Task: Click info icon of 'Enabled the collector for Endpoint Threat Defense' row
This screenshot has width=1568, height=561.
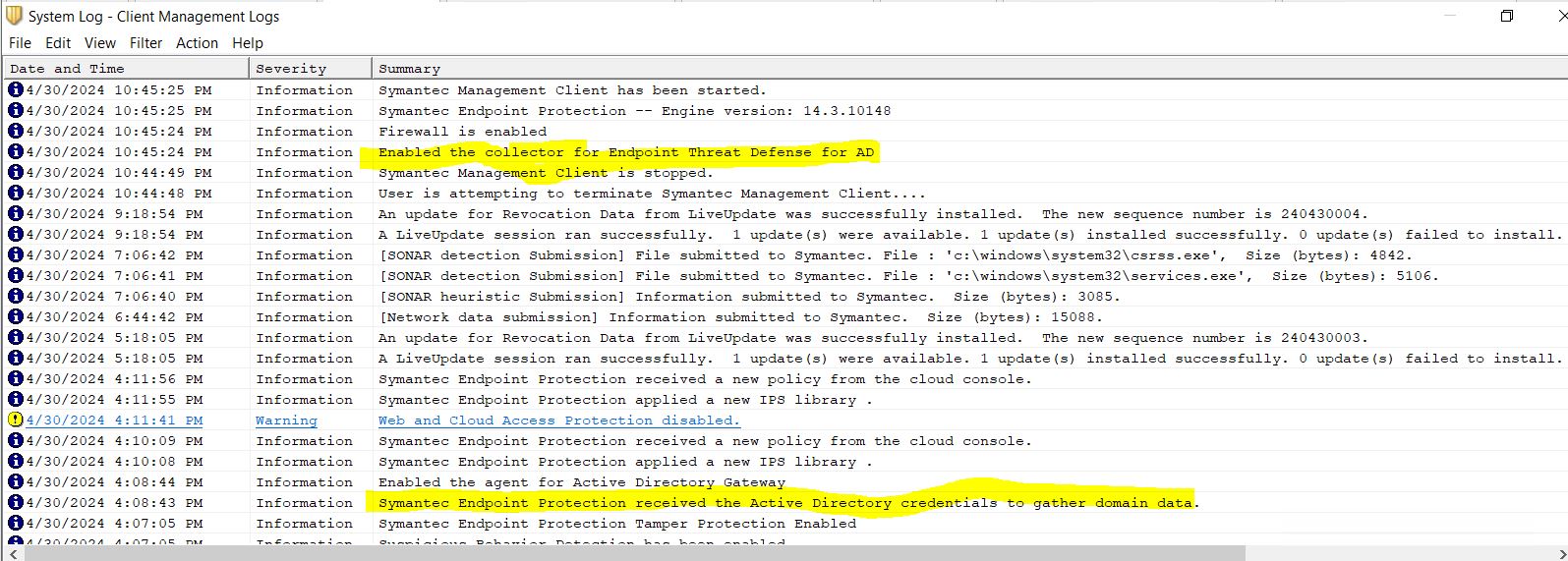Action: (15, 151)
